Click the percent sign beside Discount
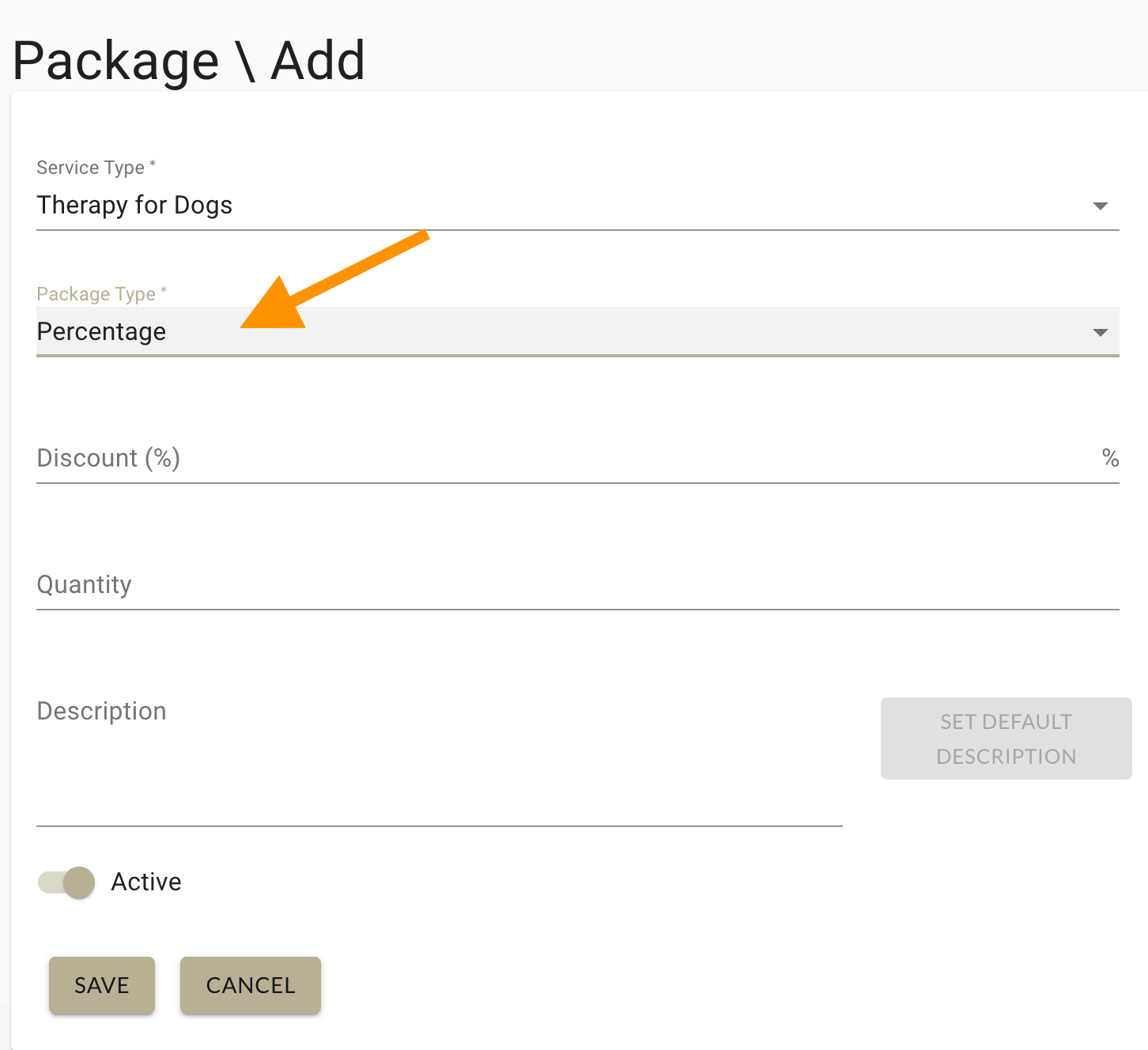Screen dimensions: 1148x1050 click(x=1111, y=459)
